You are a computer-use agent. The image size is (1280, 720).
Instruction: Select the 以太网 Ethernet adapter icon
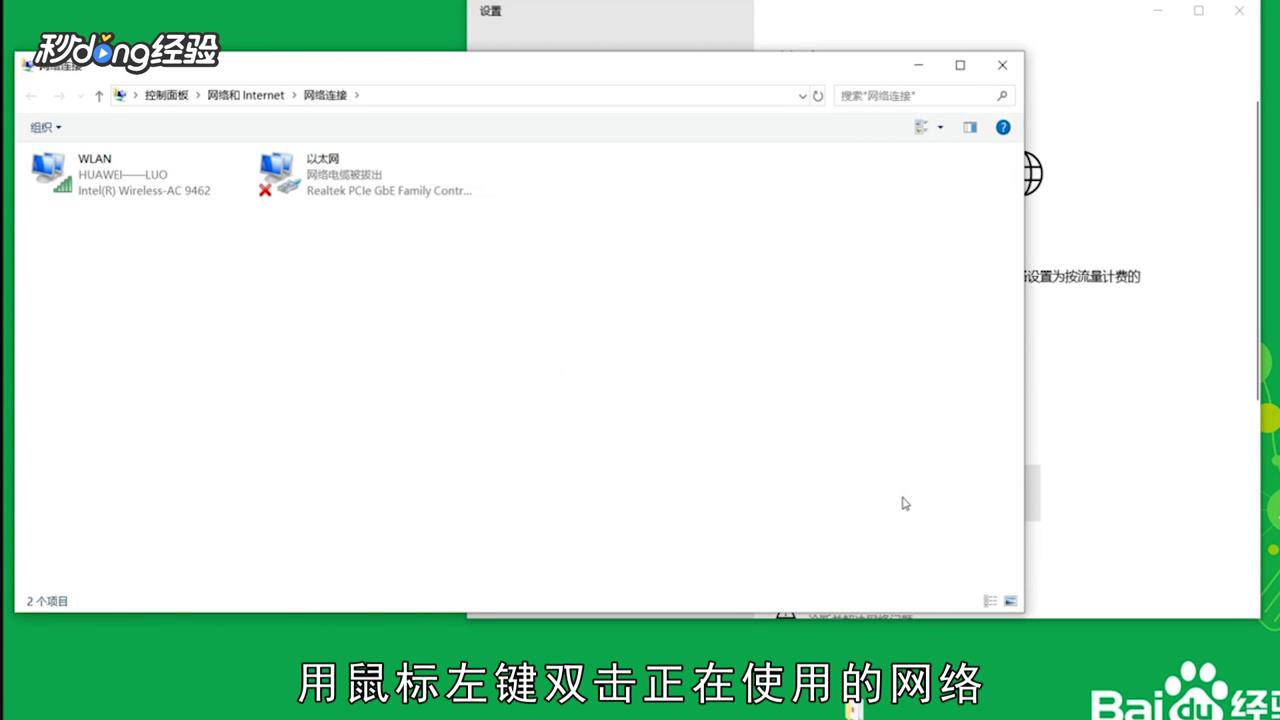[280, 173]
